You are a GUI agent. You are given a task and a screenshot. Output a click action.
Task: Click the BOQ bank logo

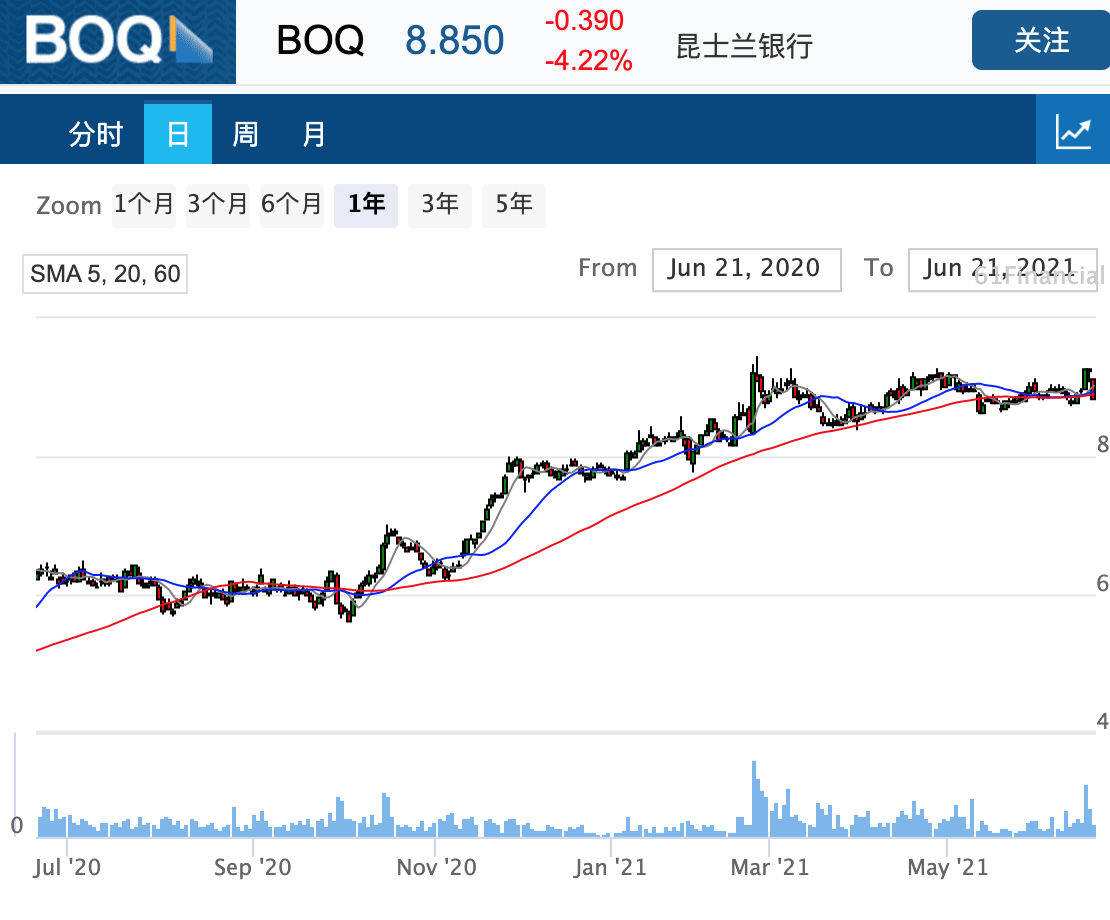pos(118,42)
